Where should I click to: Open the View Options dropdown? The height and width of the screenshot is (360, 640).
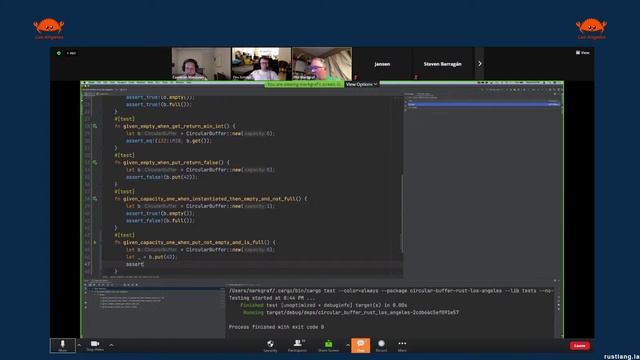pyautogui.click(x=362, y=84)
